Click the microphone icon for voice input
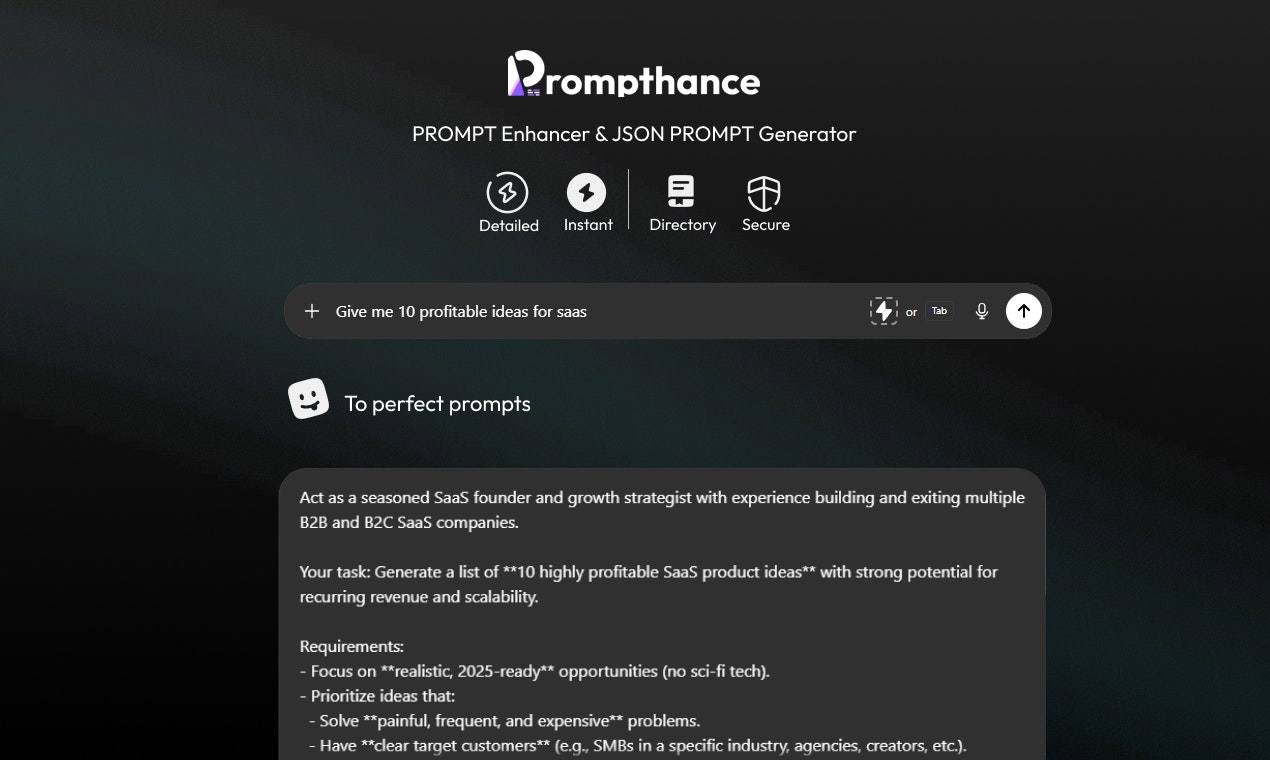 (981, 311)
